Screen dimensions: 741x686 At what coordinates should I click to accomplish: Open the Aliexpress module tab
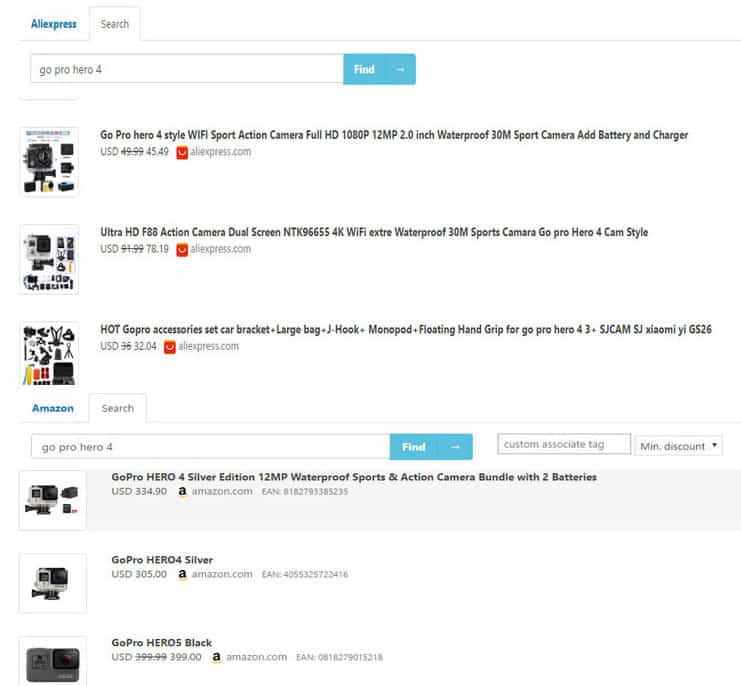tap(53, 24)
